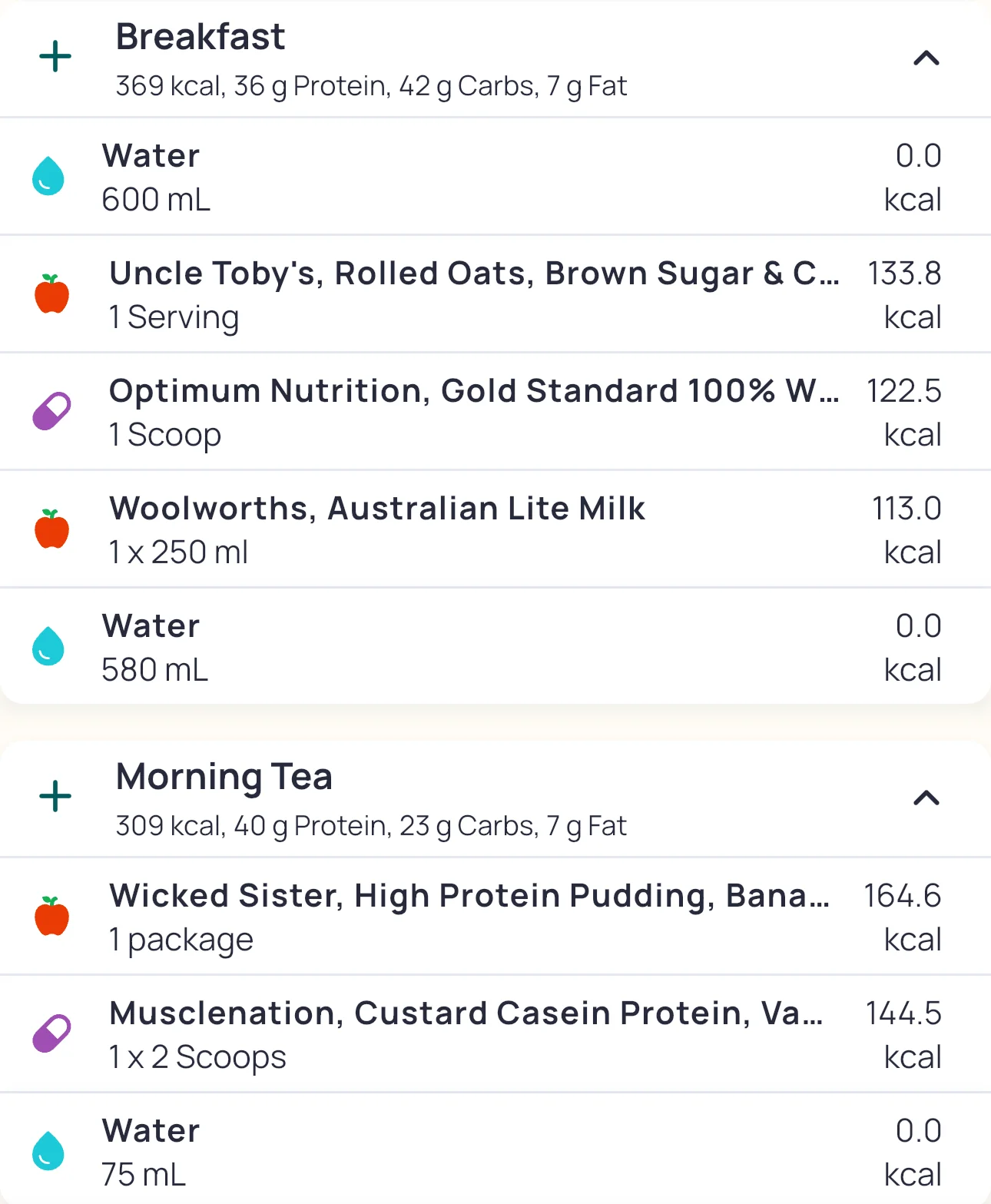Collapse the Breakfast section chevron
Image resolution: width=991 pixels, height=1204 pixels.
point(926,58)
